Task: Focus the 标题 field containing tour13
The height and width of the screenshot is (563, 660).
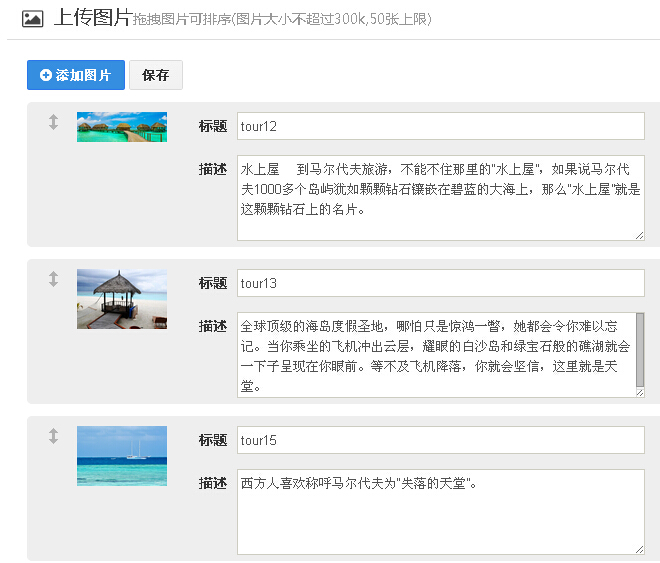Action: (x=440, y=283)
